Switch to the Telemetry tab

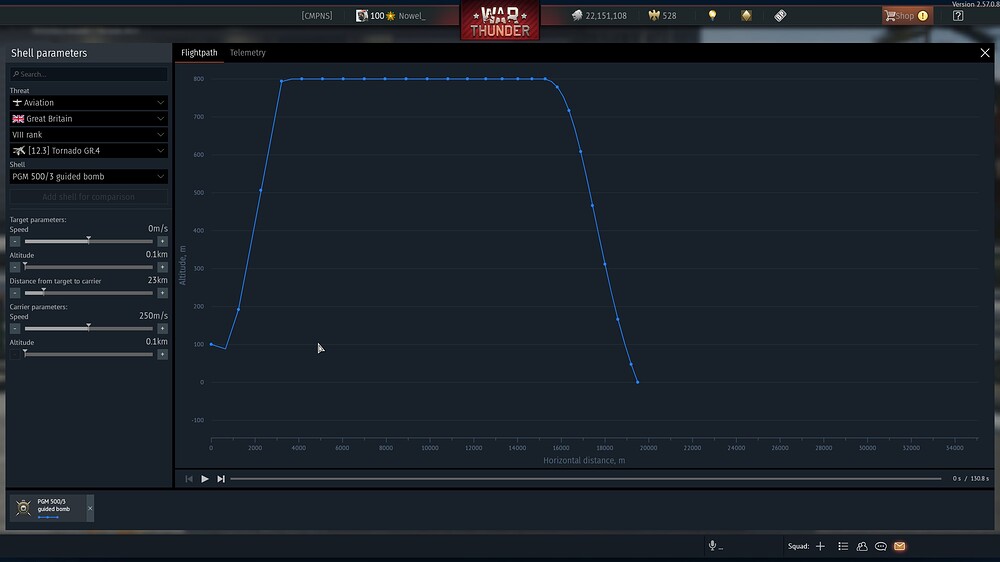247,53
